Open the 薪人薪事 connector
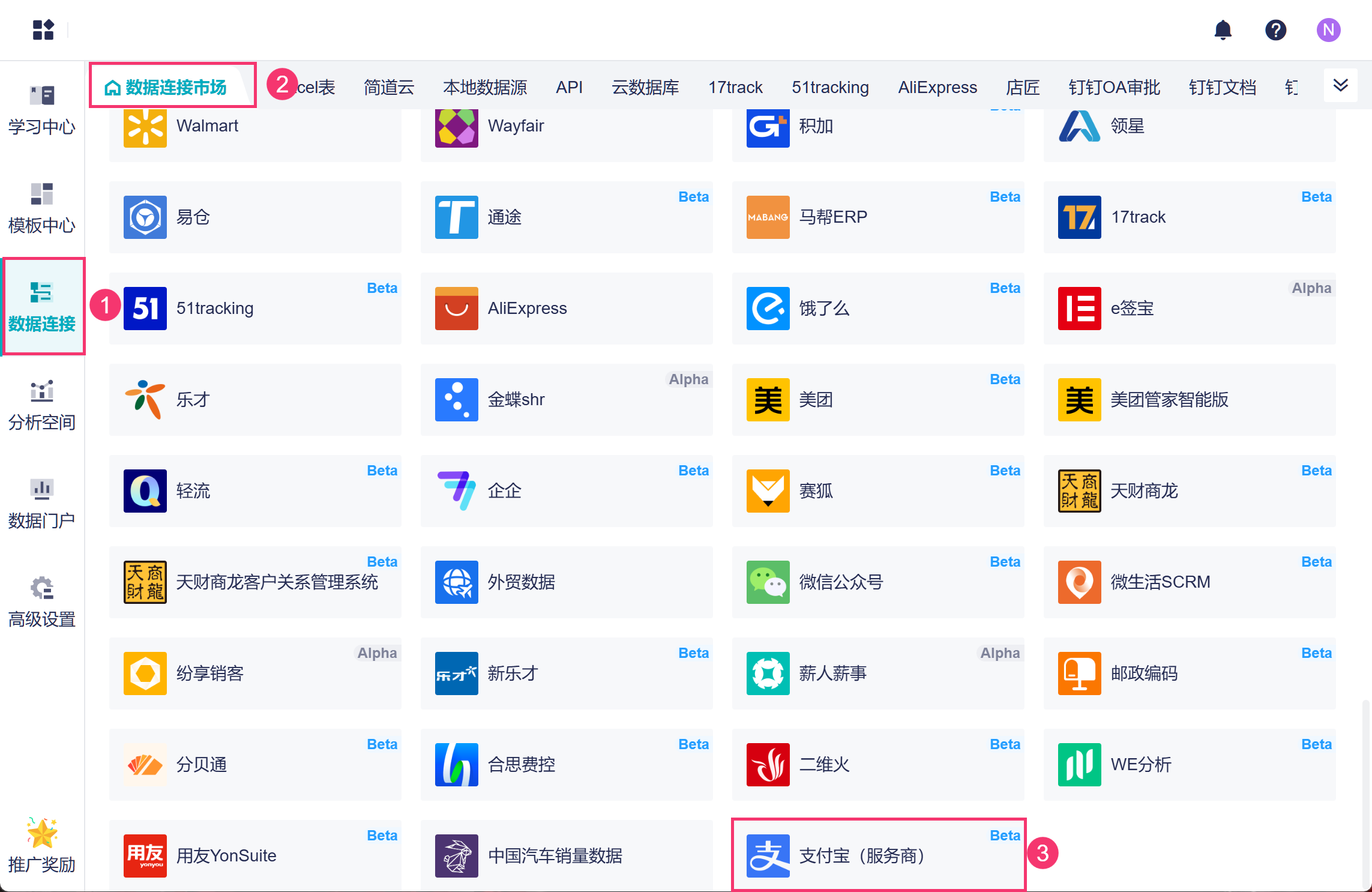This screenshot has height=892, width=1372. tap(878, 674)
